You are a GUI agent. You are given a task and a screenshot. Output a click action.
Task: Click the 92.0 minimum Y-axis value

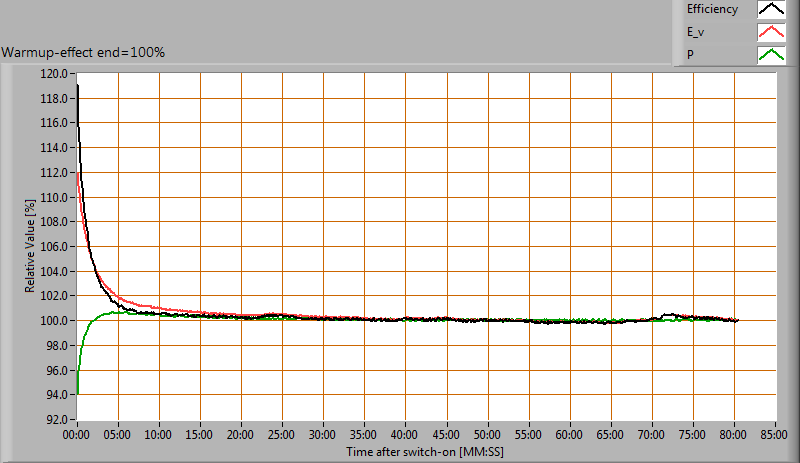click(x=55, y=420)
